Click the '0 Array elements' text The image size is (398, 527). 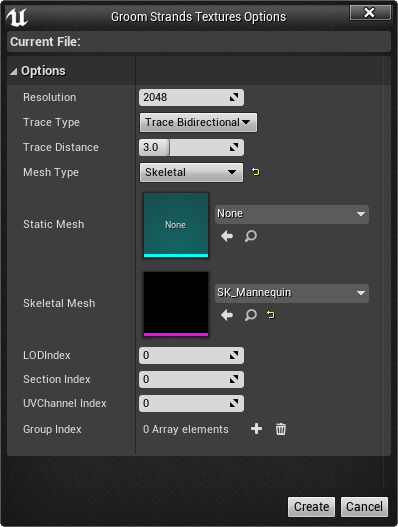tap(186, 429)
